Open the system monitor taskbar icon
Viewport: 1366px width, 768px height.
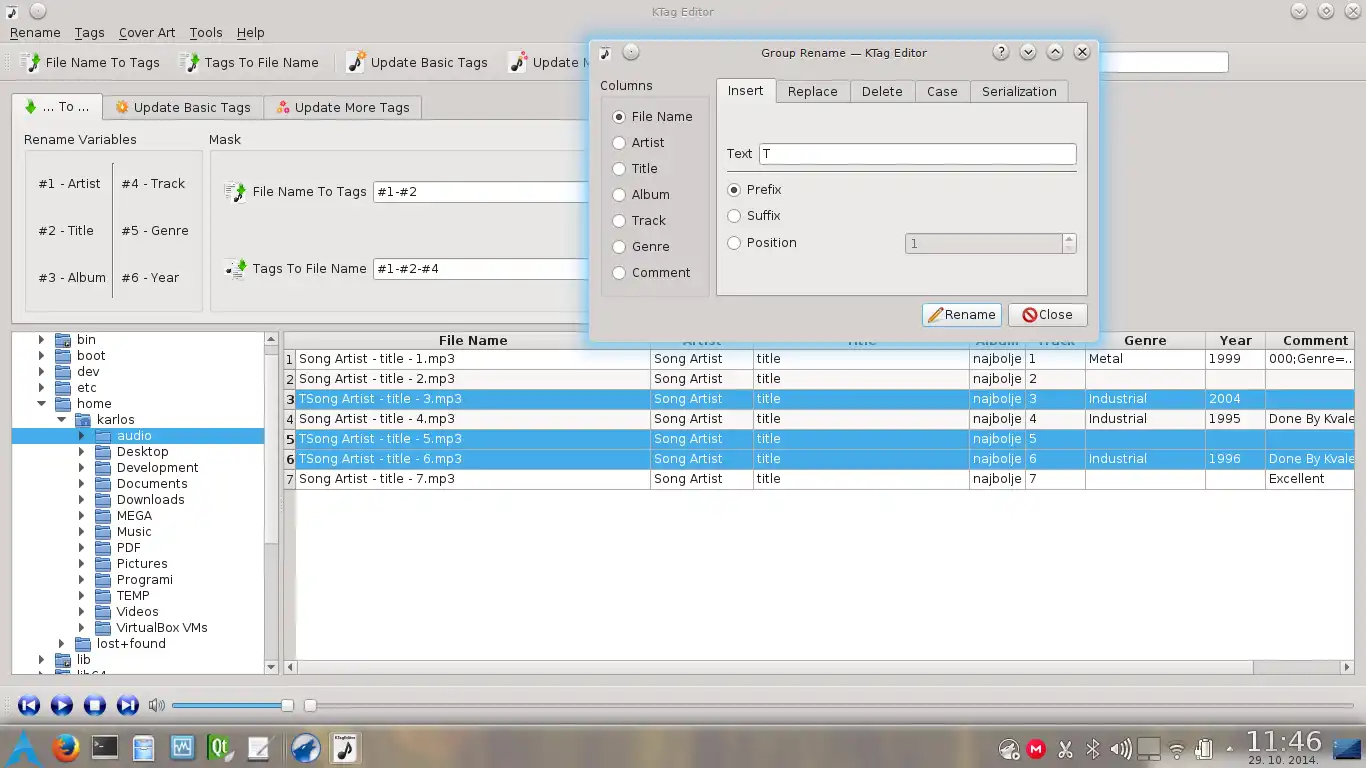pos(181,747)
